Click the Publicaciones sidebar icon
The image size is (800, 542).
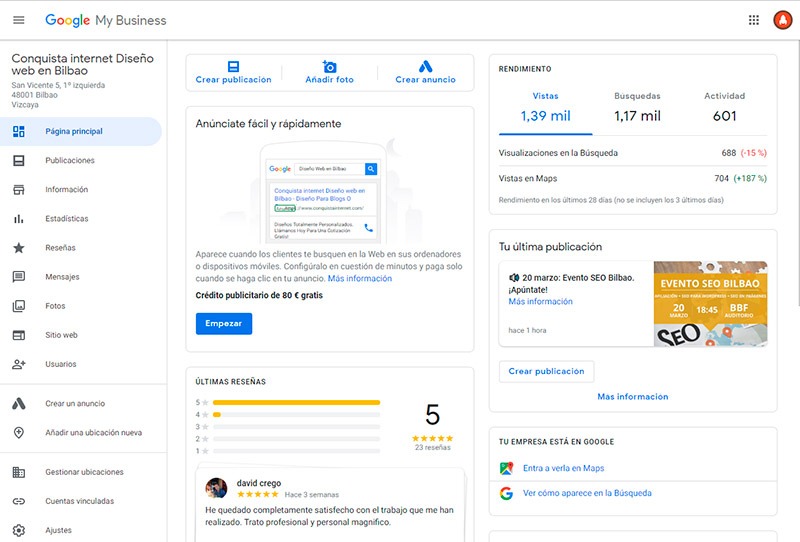pos(19,161)
